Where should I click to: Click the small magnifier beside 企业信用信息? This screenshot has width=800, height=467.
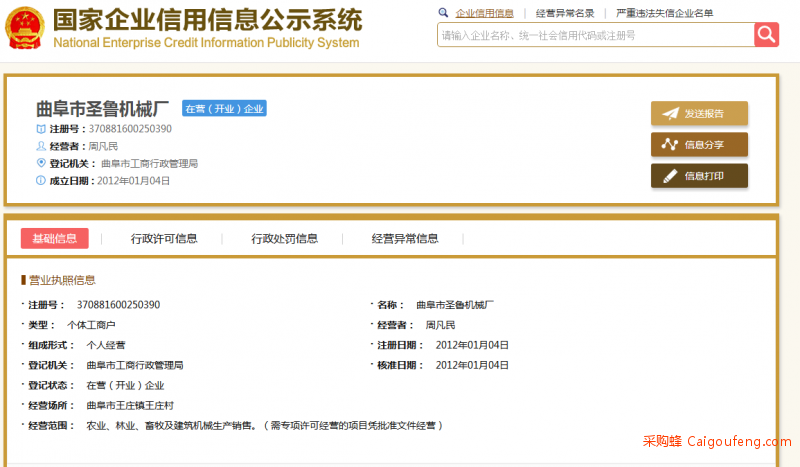pyautogui.click(x=443, y=13)
